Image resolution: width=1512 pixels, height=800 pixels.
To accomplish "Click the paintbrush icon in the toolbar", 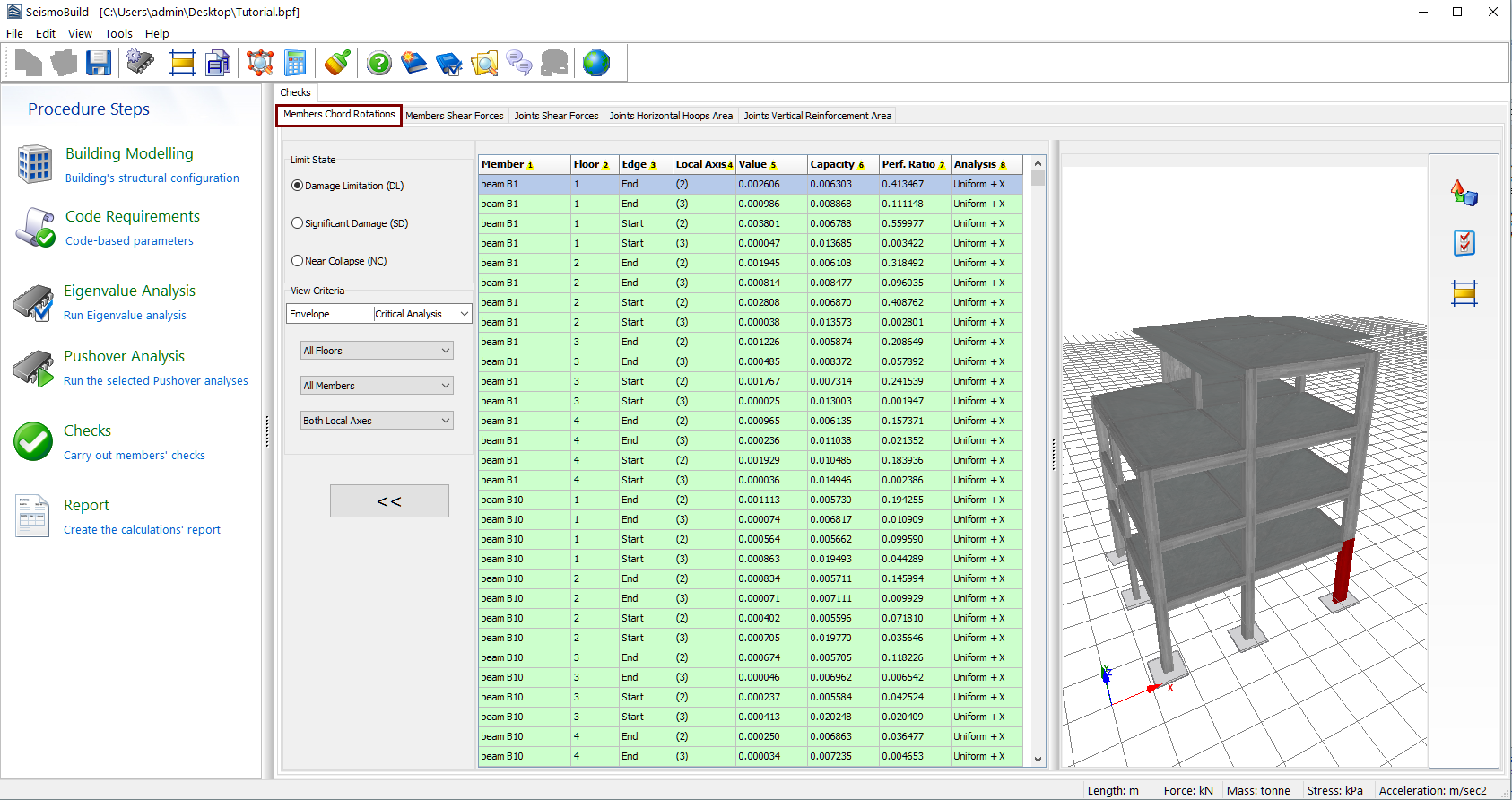I will pos(337,63).
